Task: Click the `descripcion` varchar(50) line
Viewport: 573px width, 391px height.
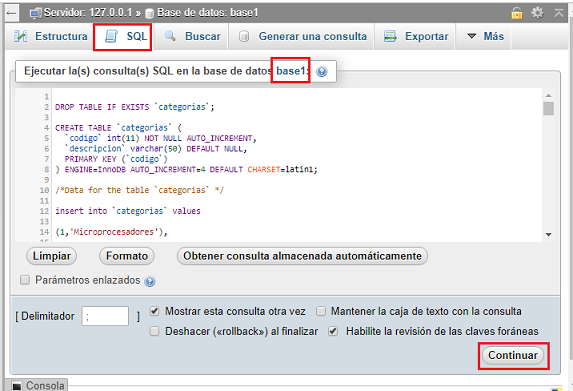Action: coord(156,149)
